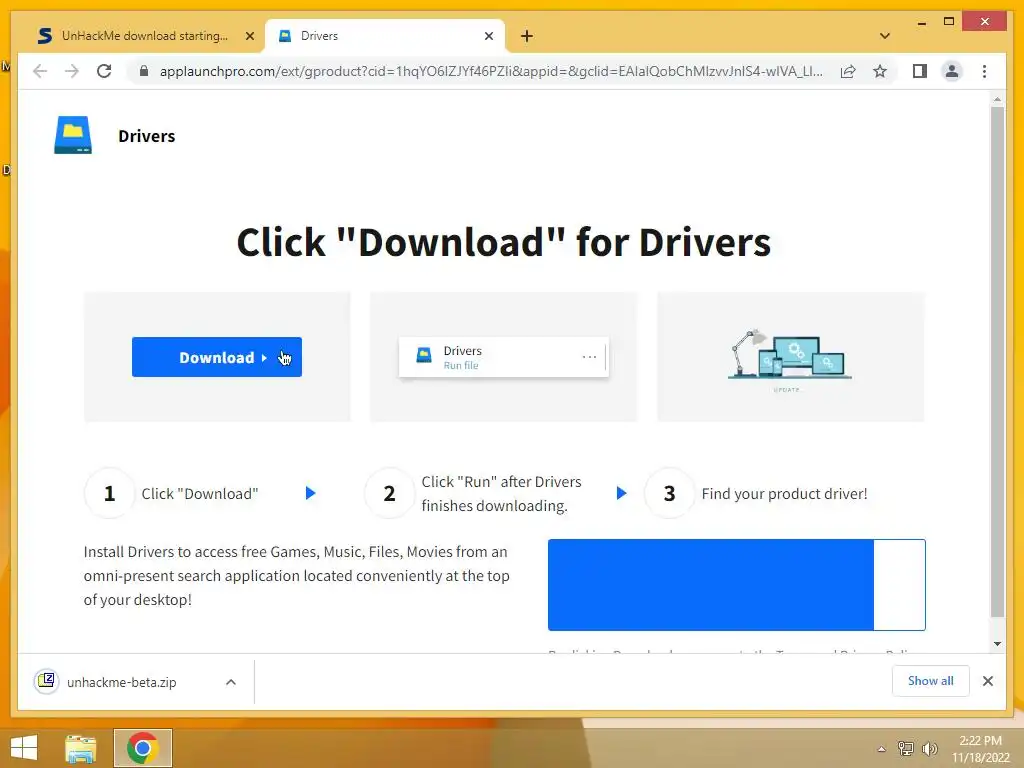Open the volume tray icon
The height and width of the screenshot is (768, 1024).
click(x=929, y=748)
